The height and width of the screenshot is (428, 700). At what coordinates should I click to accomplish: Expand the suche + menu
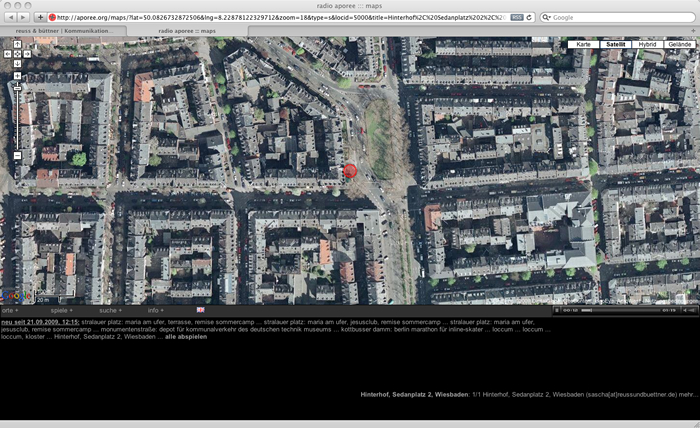tap(110, 310)
